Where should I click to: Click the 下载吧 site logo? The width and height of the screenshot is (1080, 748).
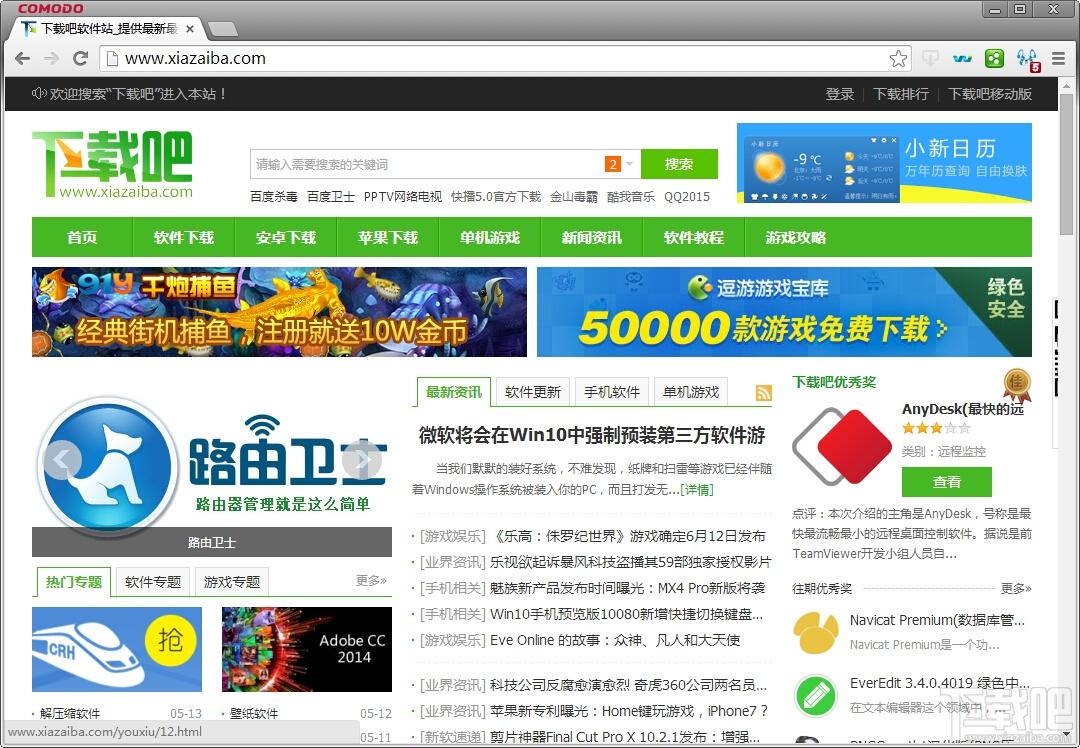(x=112, y=164)
